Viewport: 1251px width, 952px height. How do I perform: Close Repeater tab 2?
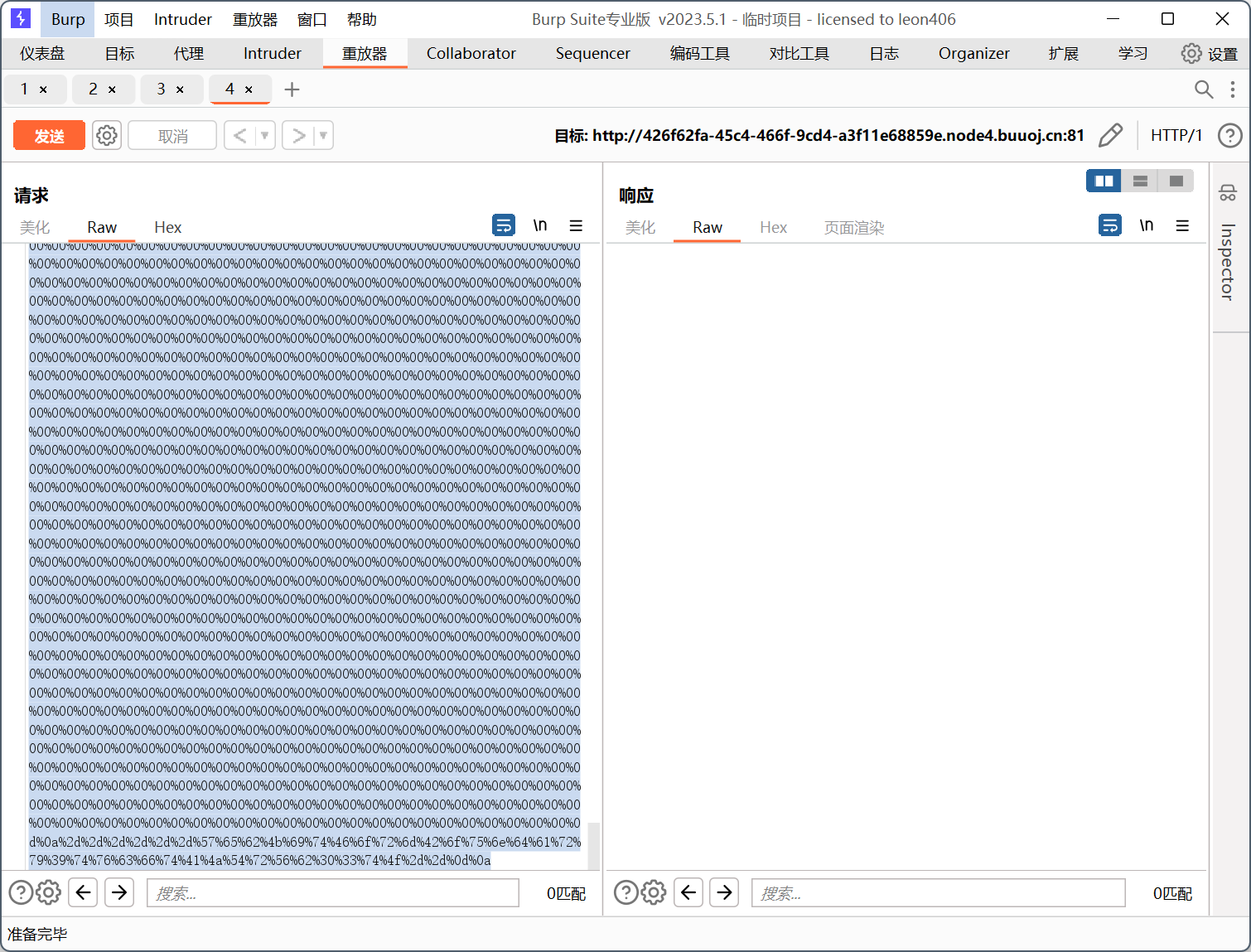tap(112, 89)
